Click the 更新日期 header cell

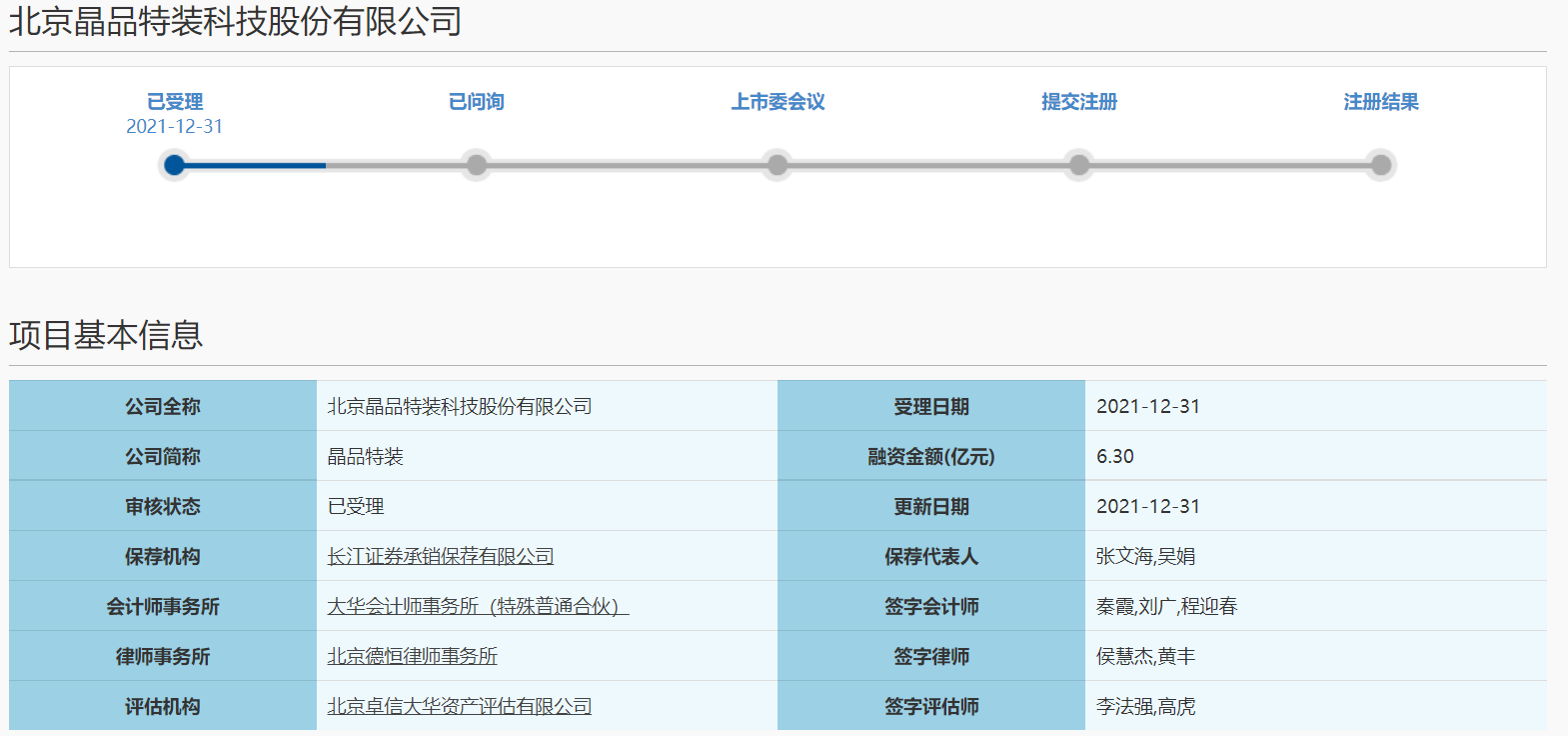coord(931,506)
